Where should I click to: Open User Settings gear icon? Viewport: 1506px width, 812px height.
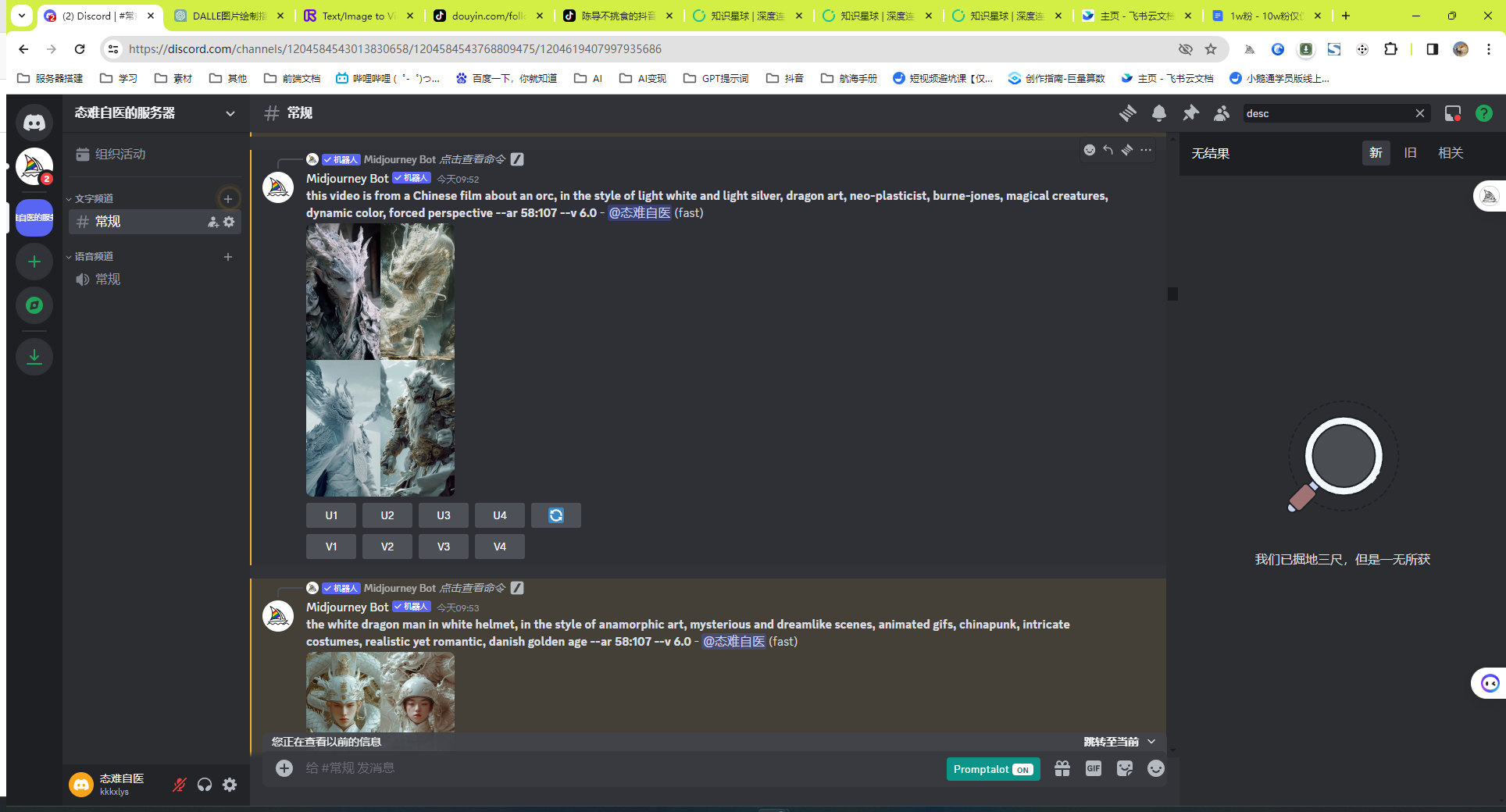click(x=230, y=785)
